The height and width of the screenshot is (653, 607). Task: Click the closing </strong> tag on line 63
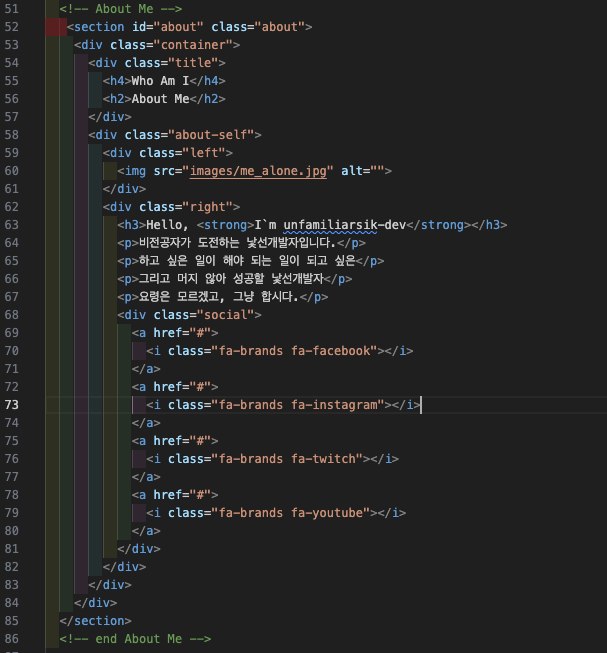(438, 225)
